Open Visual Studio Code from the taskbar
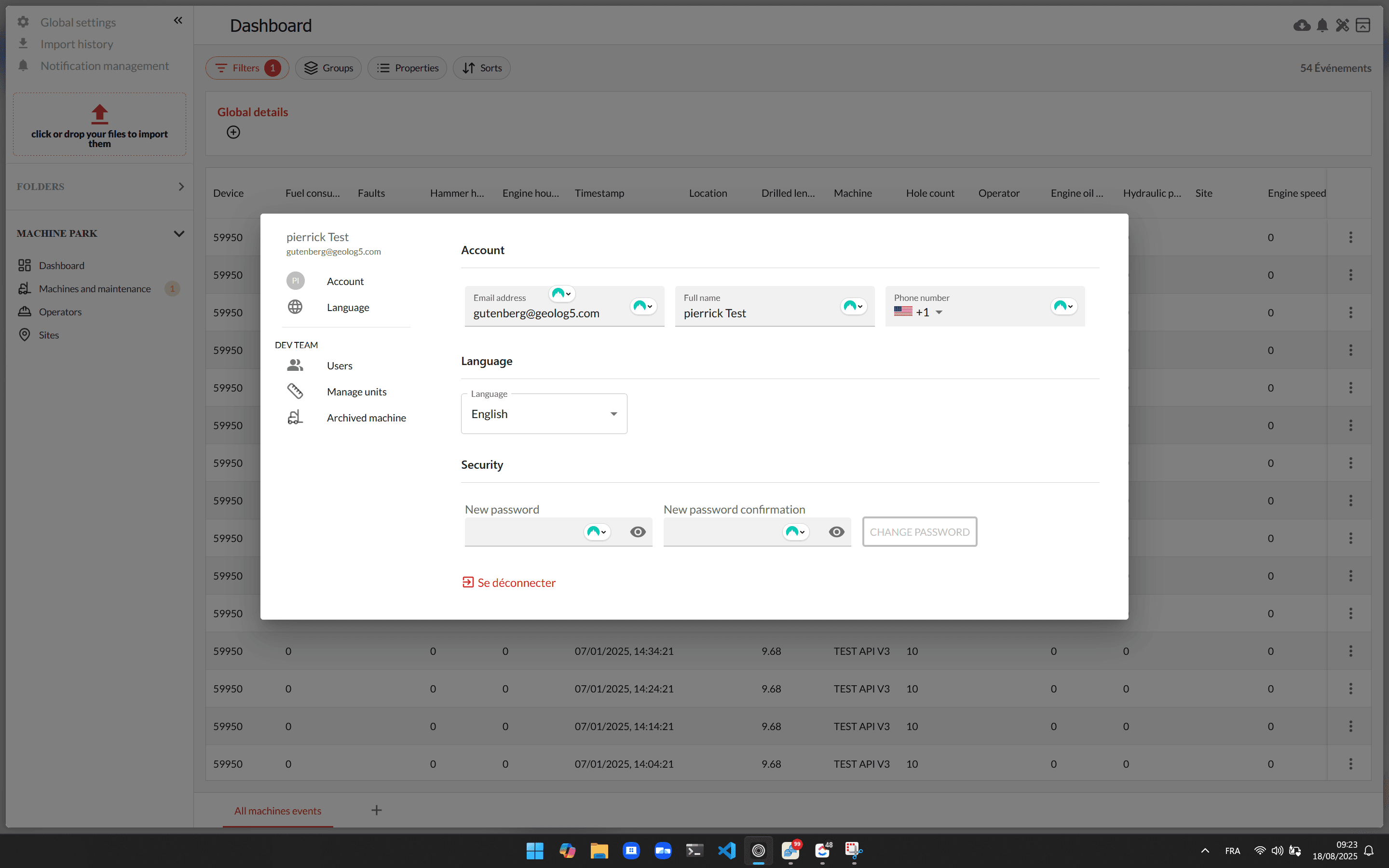 point(726,850)
